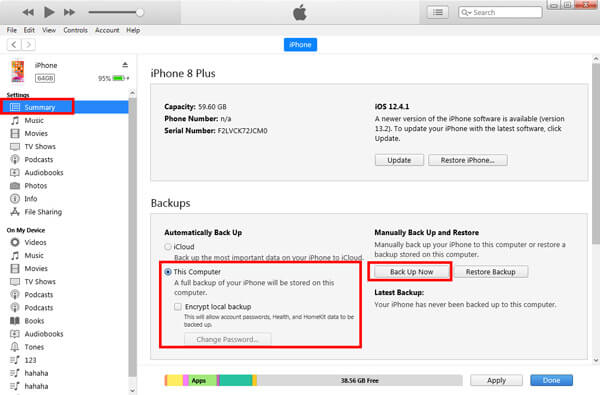The image size is (600, 395).
Task: Open File Sharing in the sidebar
Action: (43, 212)
